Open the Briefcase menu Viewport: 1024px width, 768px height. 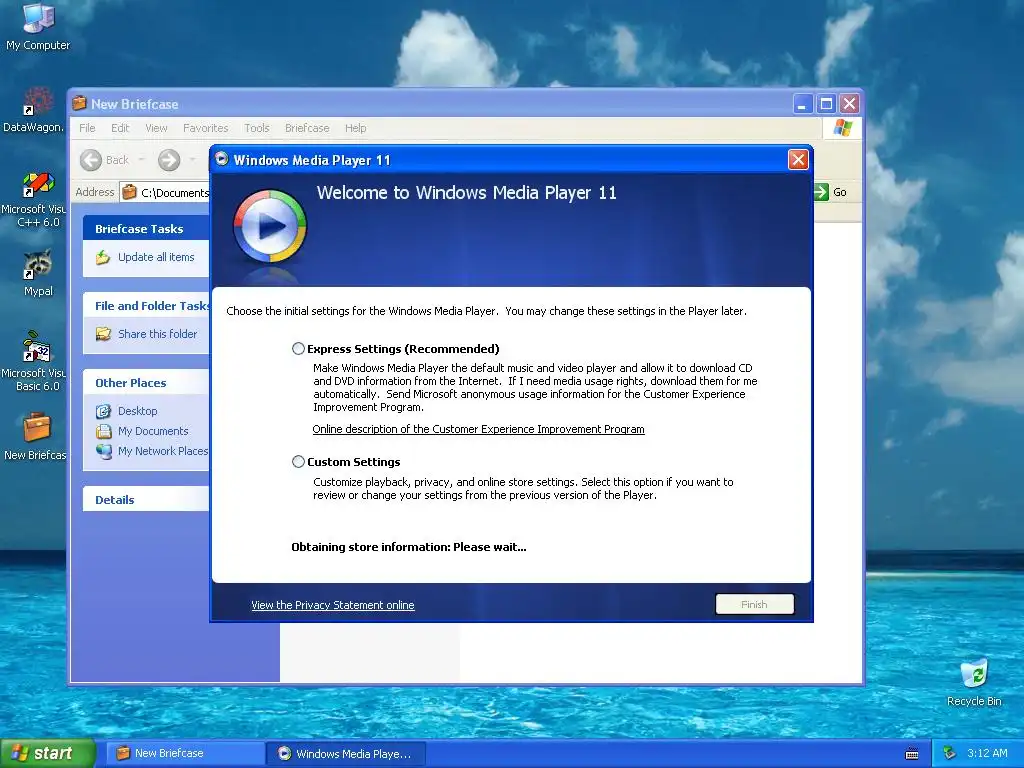pyautogui.click(x=307, y=128)
